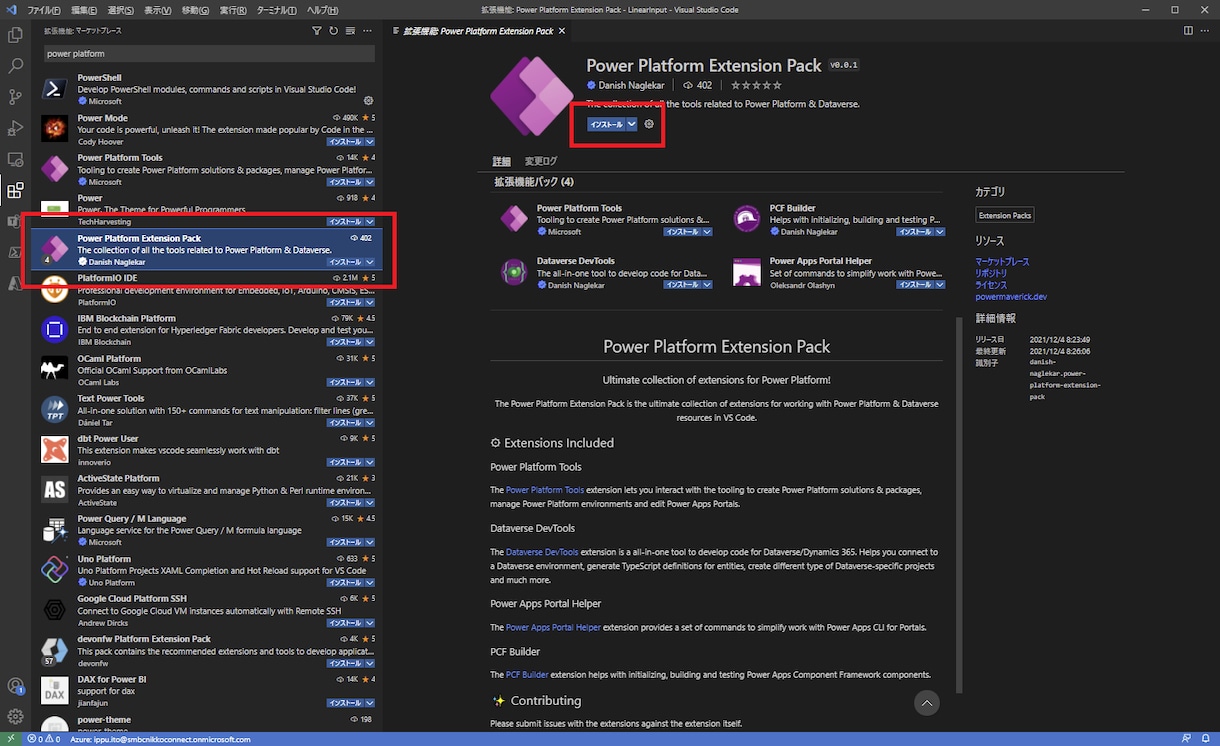The height and width of the screenshot is (746, 1220).
Task: Open the 選択 menu
Action: click(x=120, y=9)
